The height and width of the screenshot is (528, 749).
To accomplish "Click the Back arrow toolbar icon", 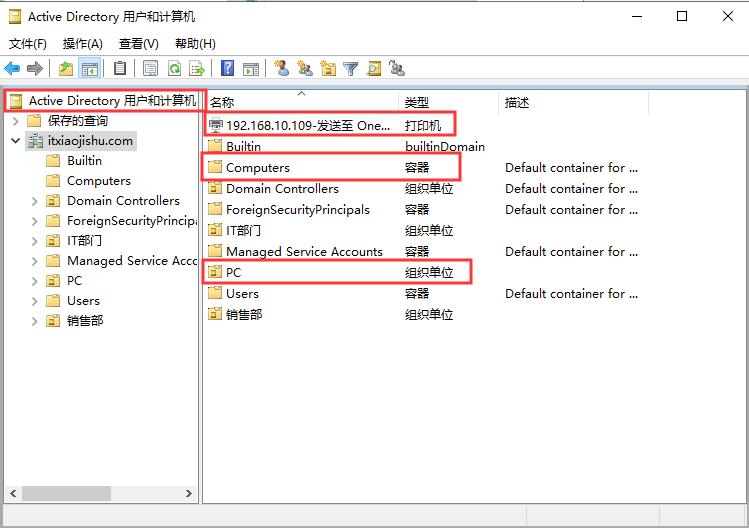I will (x=12, y=69).
